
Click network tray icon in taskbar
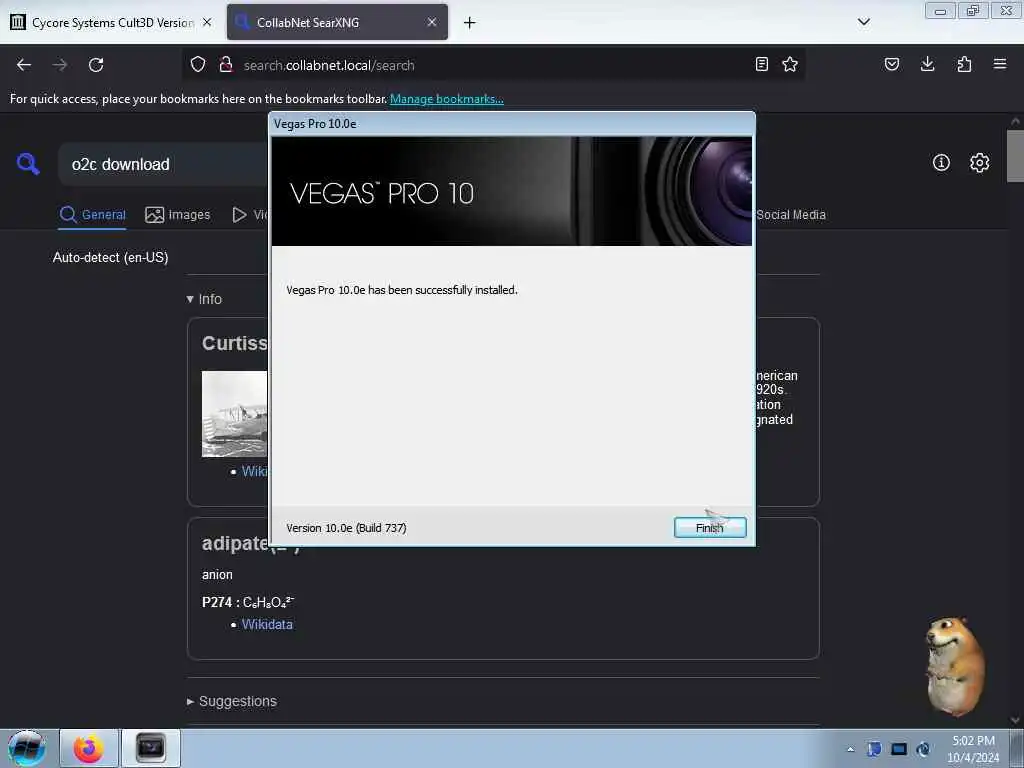click(899, 749)
